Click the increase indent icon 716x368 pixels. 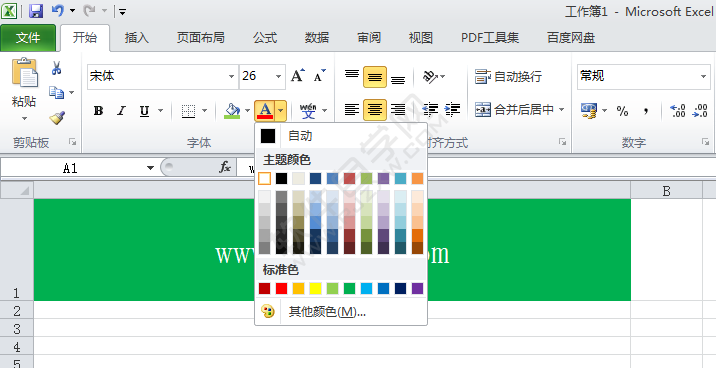click(452, 110)
